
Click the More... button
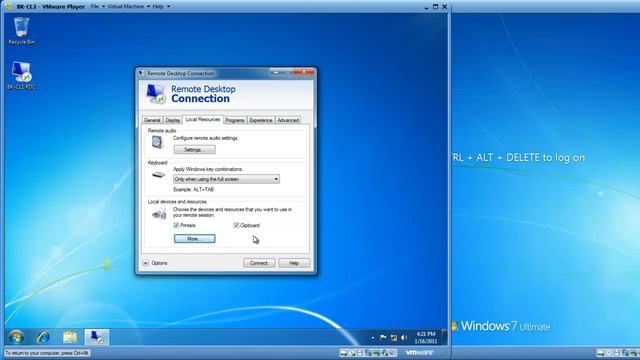[x=195, y=239]
